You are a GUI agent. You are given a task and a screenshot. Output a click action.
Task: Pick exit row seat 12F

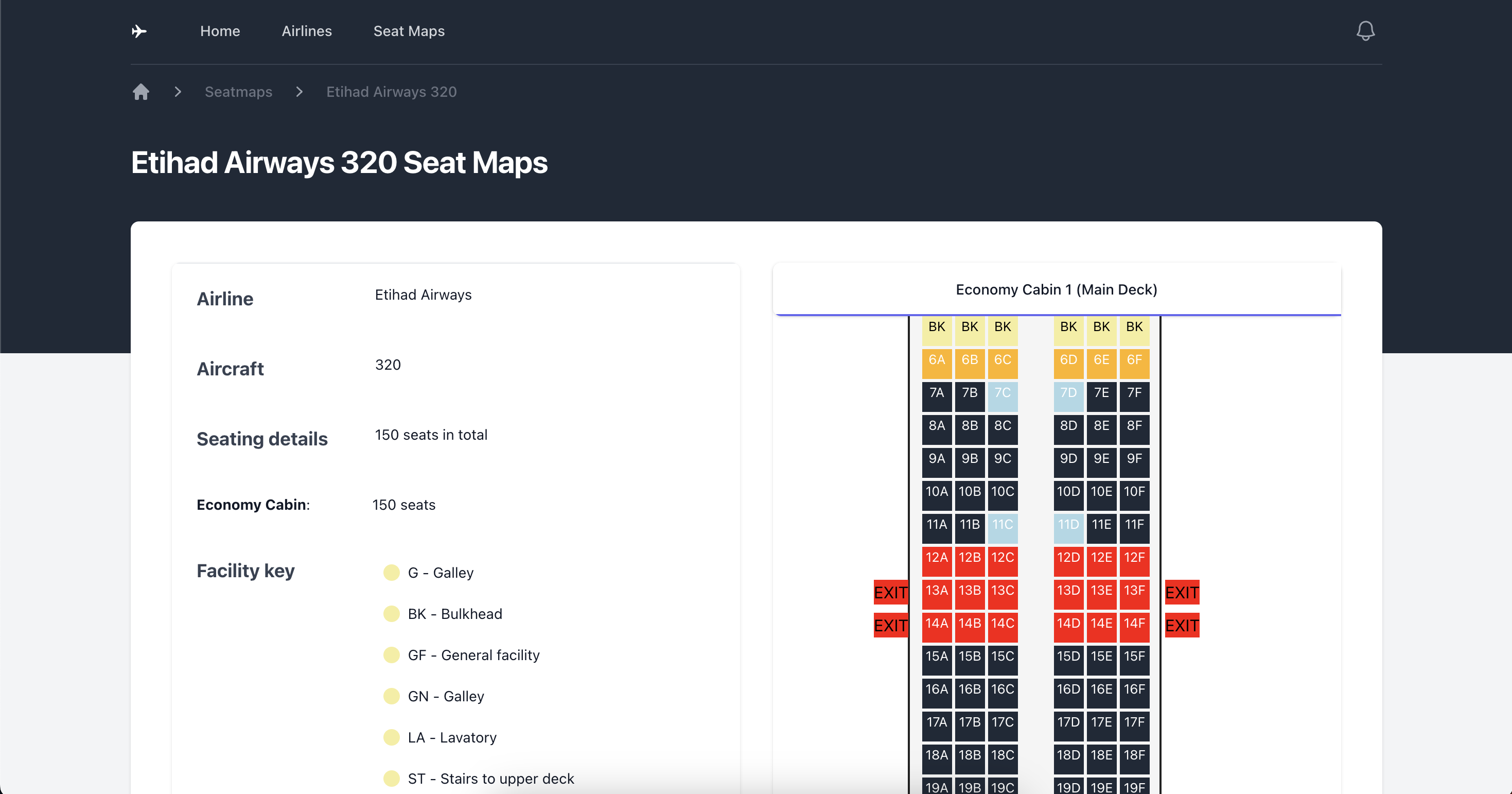click(x=1134, y=561)
